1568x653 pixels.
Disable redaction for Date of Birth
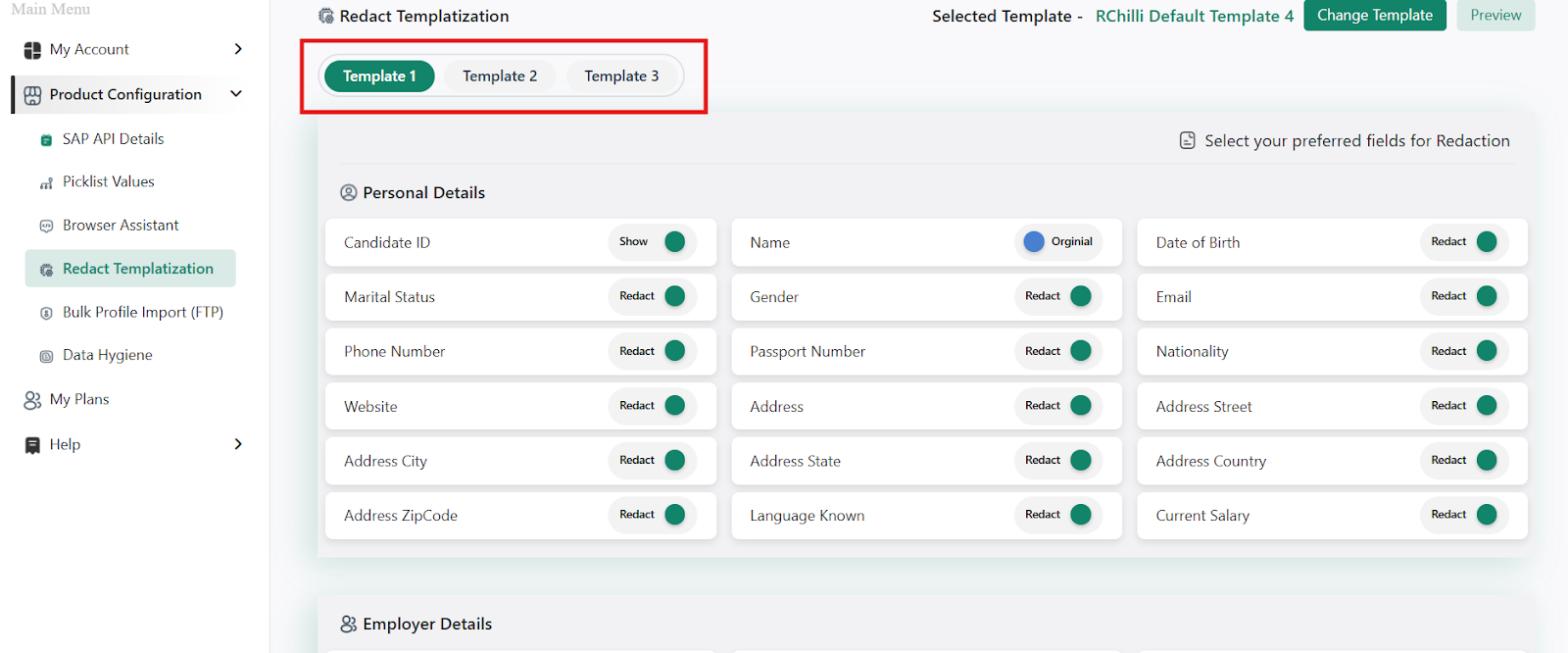click(x=1486, y=242)
